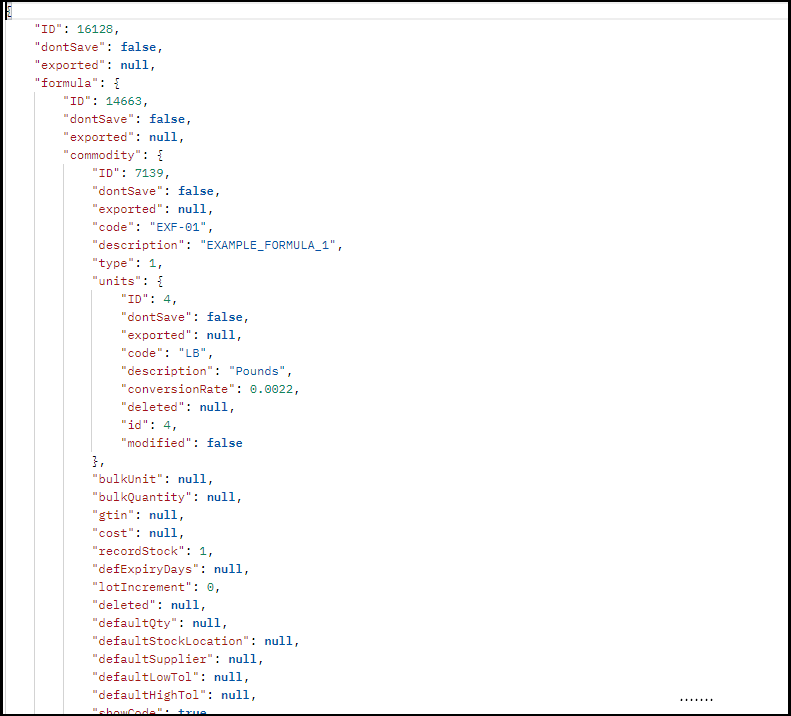Click the opening brace after "formula"
The width and height of the screenshot is (791, 716).
pos(116,83)
